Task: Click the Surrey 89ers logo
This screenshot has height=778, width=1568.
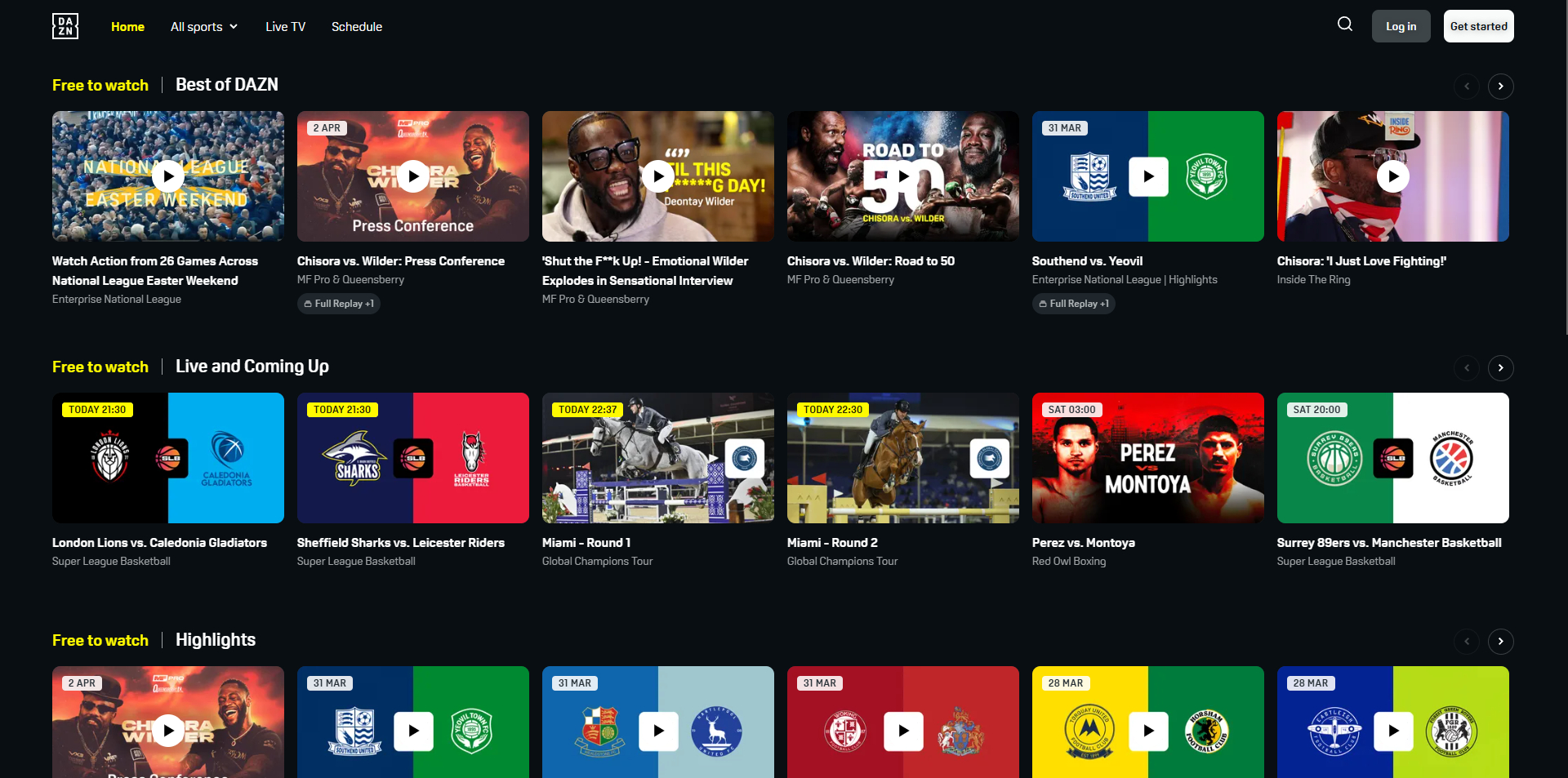Action: coord(1335,458)
